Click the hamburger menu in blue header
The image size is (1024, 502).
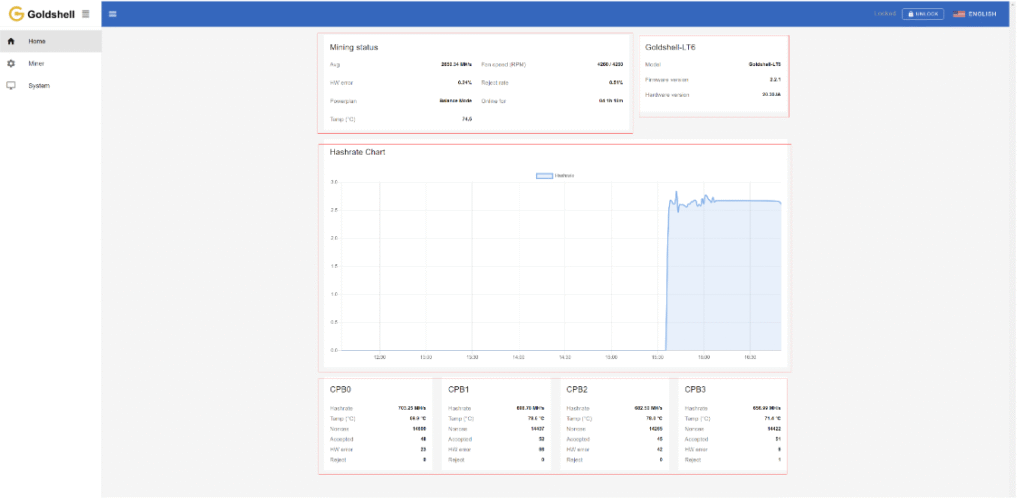click(112, 14)
